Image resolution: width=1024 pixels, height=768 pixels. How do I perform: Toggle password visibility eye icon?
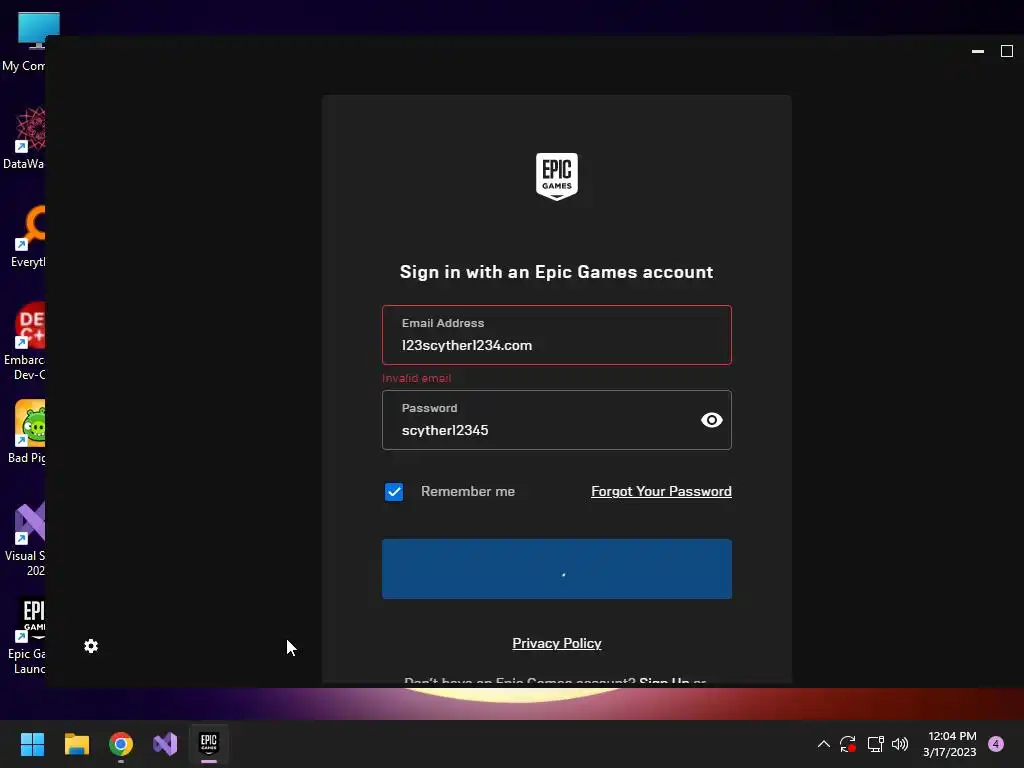(711, 420)
